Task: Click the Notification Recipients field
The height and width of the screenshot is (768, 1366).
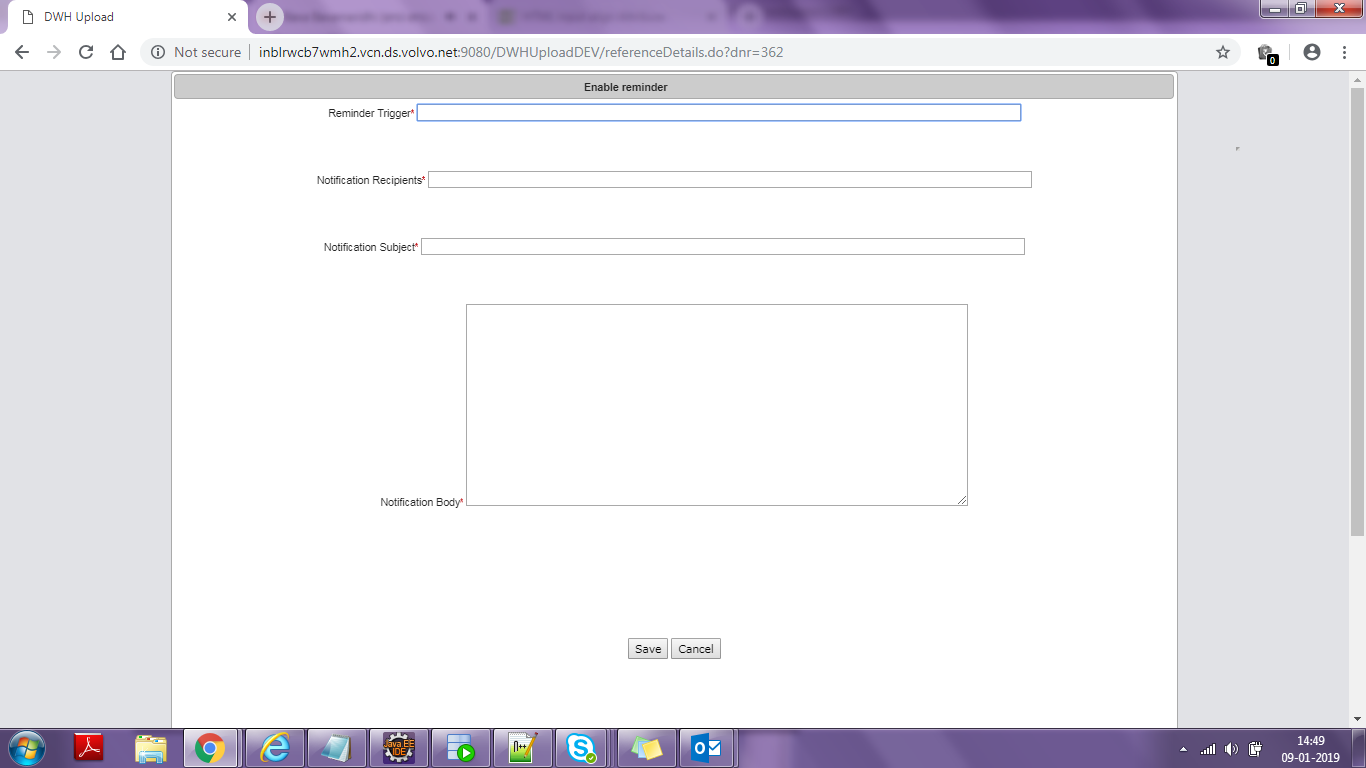Action: coord(730,180)
